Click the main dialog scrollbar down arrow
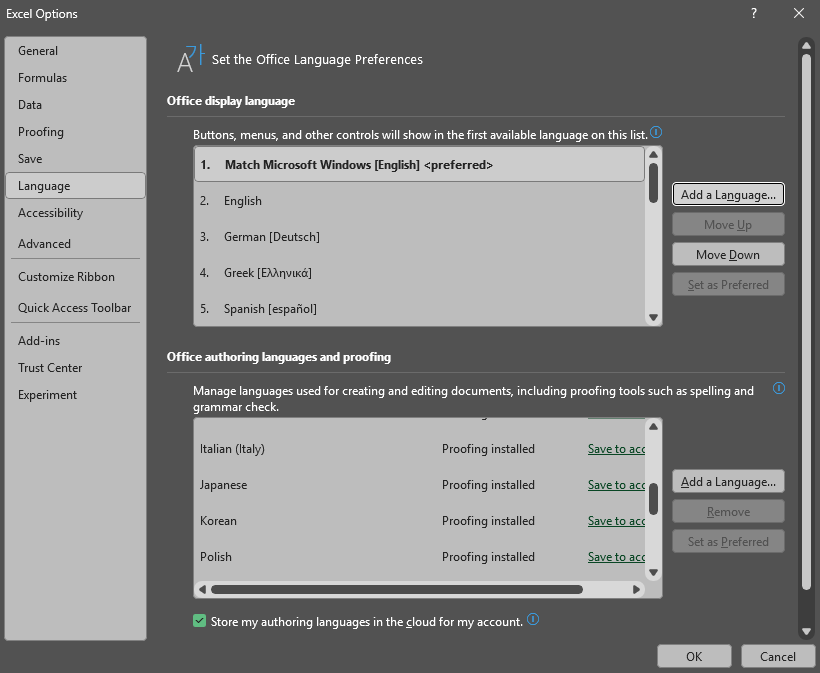Image resolution: width=820 pixels, height=673 pixels. click(806, 631)
